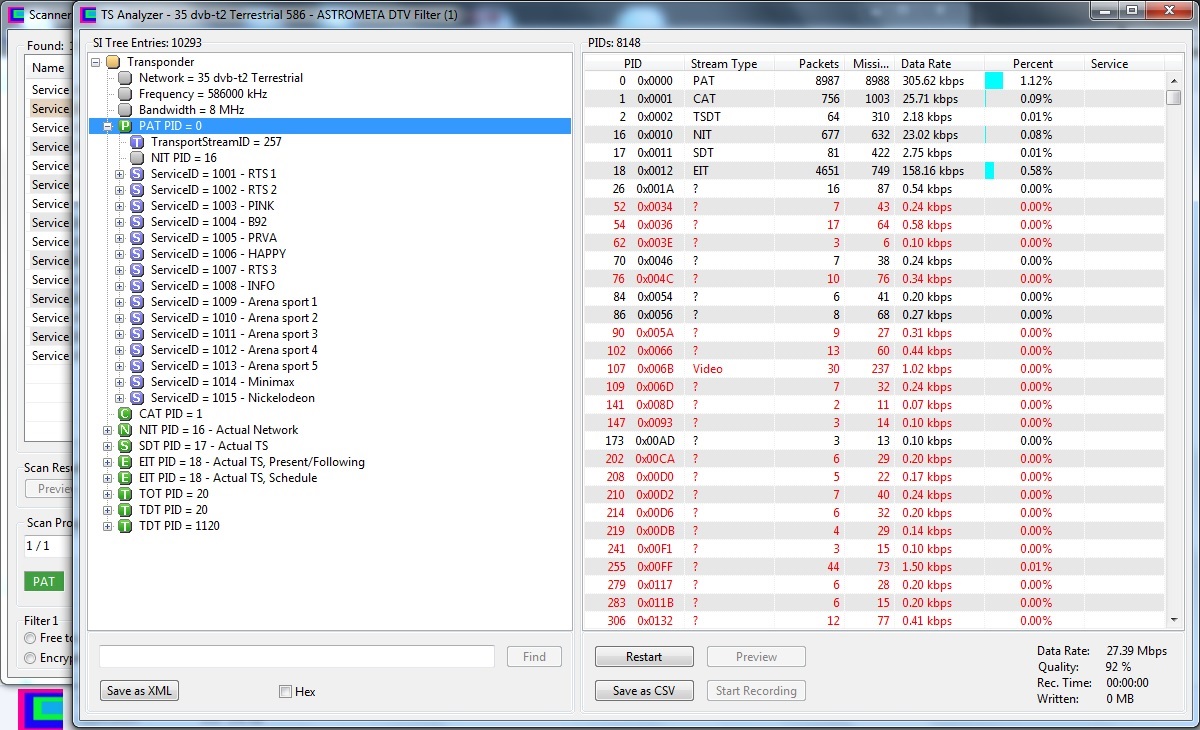Click the gray icon beside Network = 35 dvb-t2
Screen dimensions: 1200x730
pos(125,78)
